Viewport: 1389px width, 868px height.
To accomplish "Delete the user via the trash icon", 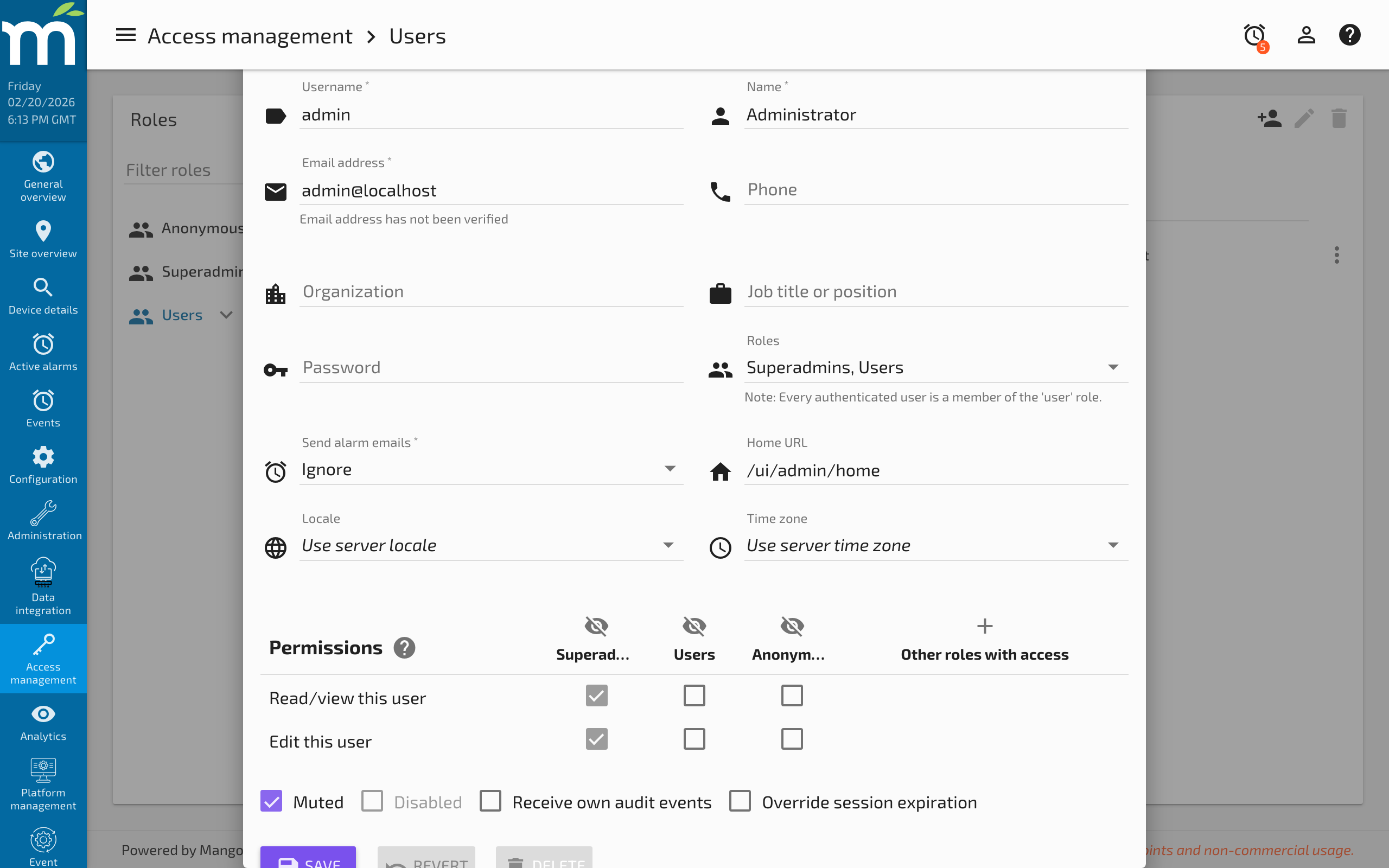I will 1339,119.
